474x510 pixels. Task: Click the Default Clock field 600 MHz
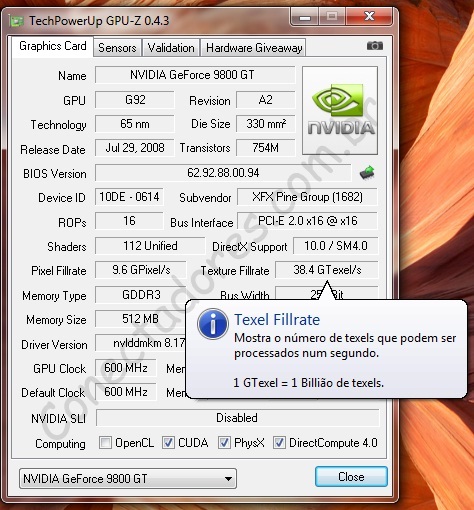(126, 392)
